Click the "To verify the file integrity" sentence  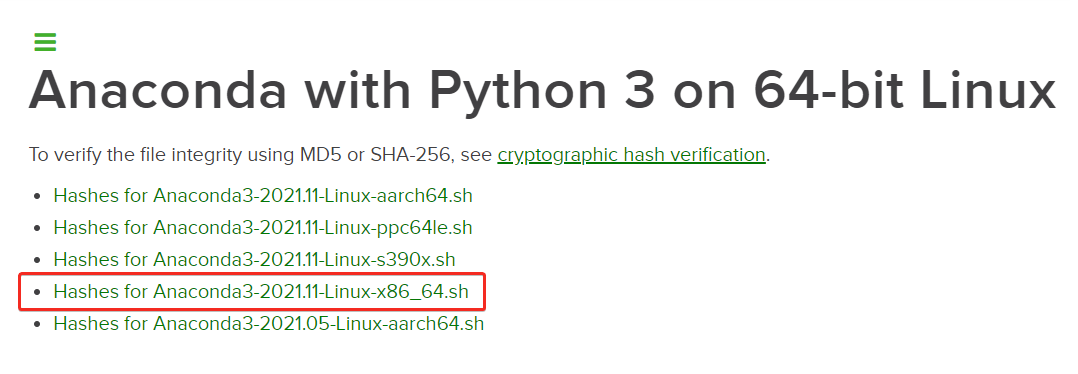tap(399, 155)
